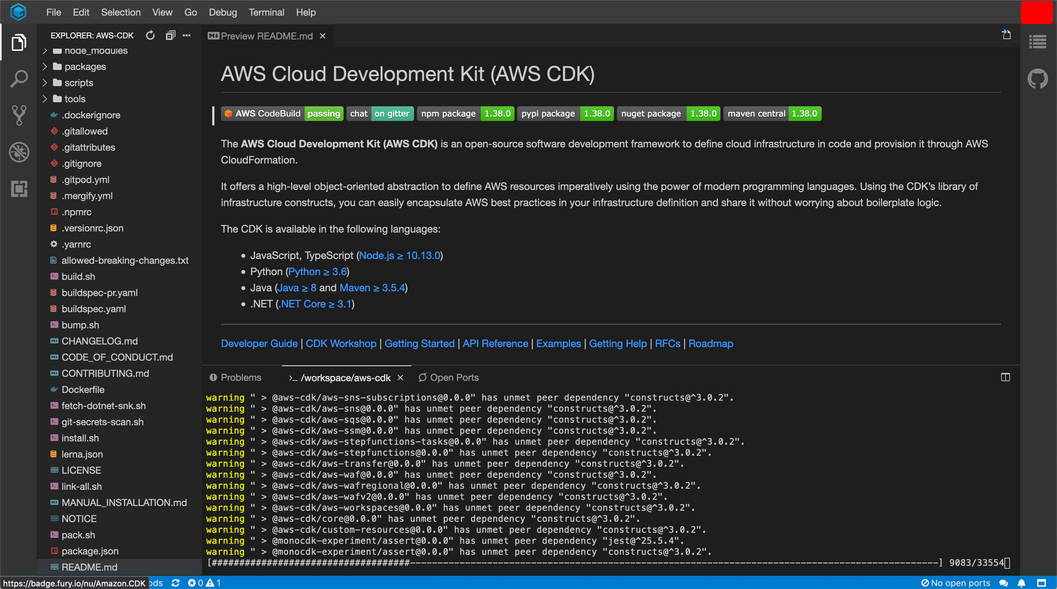Click the .NET Core ≥ 3.1 link
1057x589 pixels.
315,304
